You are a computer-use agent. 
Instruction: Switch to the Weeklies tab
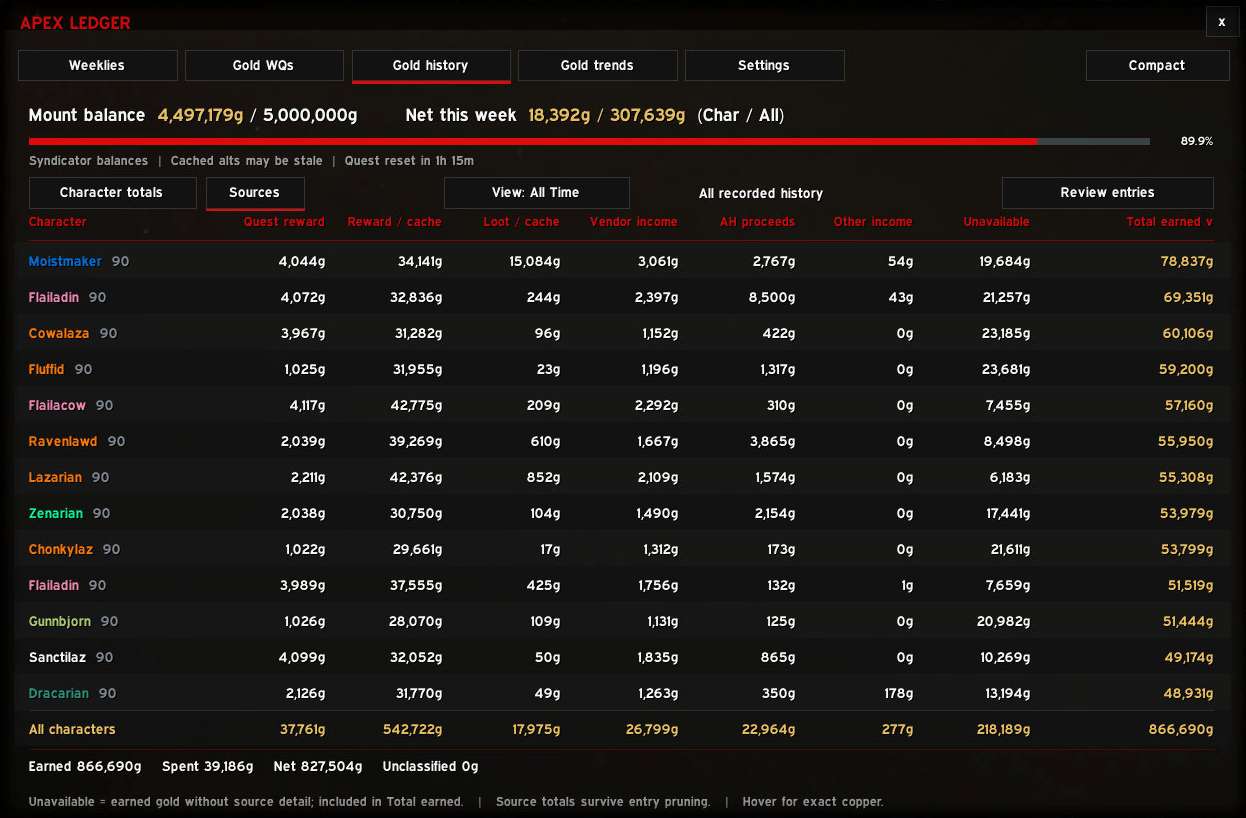point(97,65)
